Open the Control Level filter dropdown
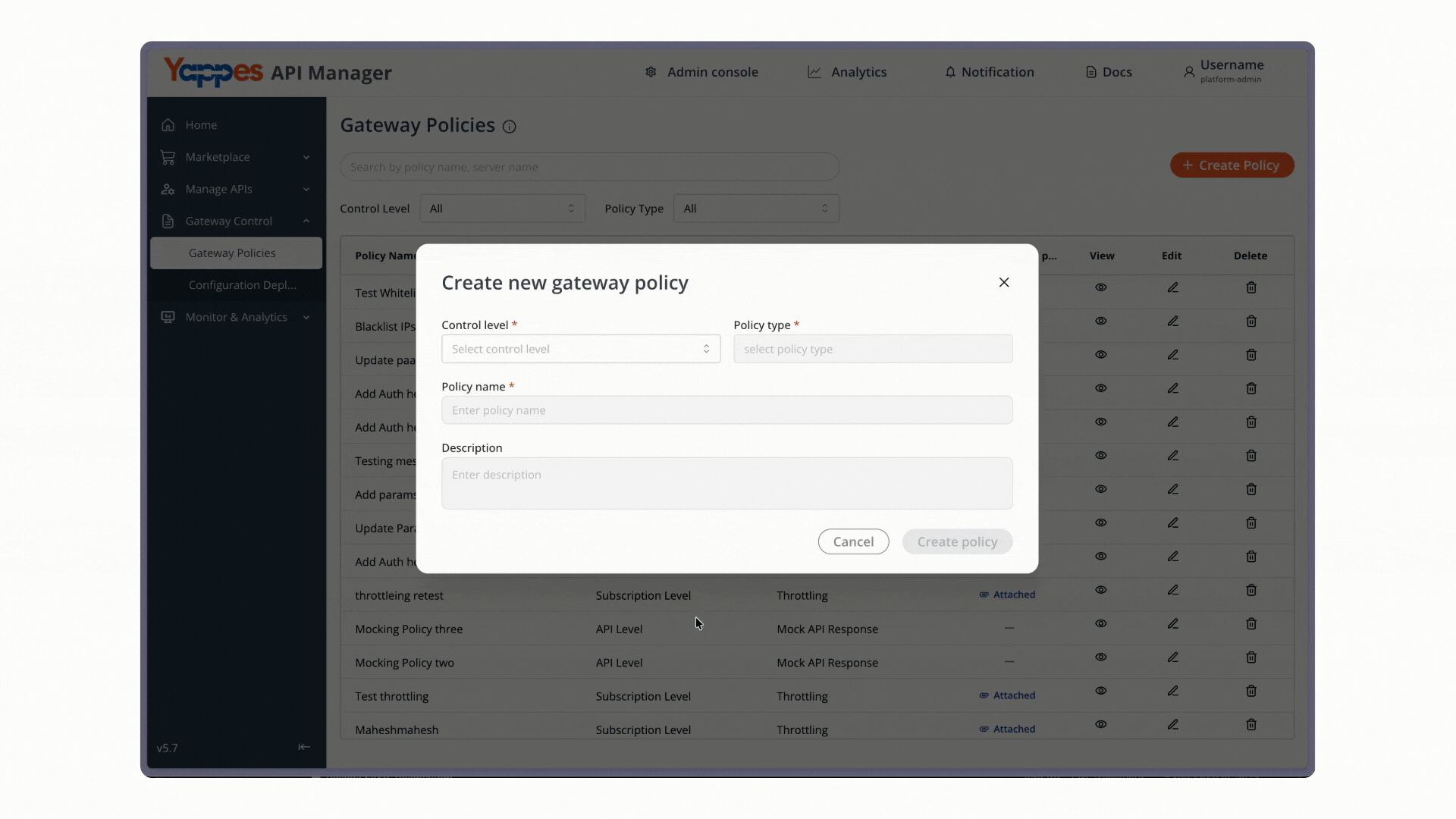The image size is (1456, 819). (502, 209)
